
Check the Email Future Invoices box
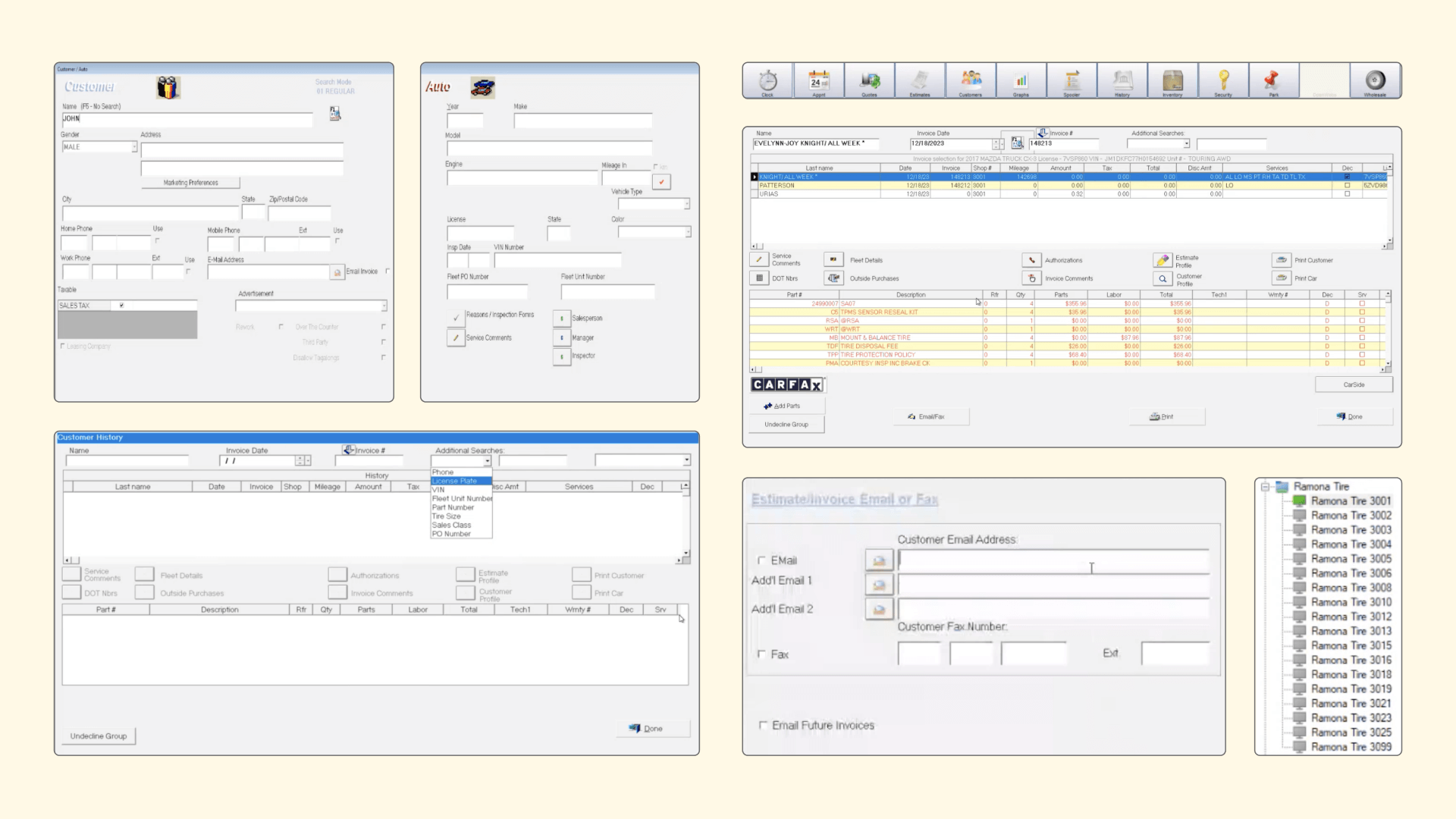coord(763,725)
